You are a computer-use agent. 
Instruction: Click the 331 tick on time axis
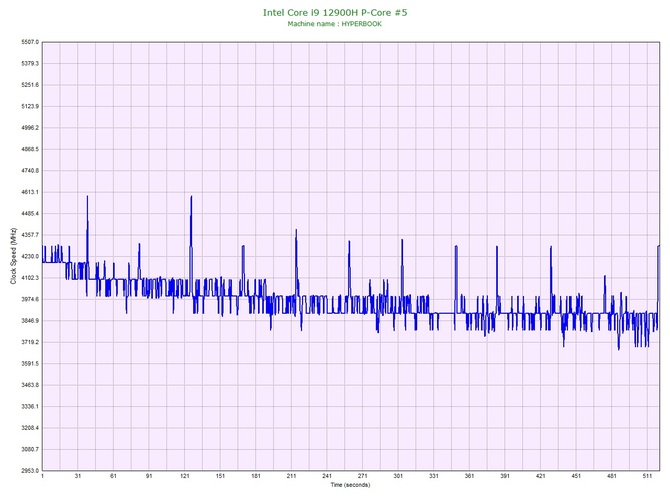(x=434, y=476)
